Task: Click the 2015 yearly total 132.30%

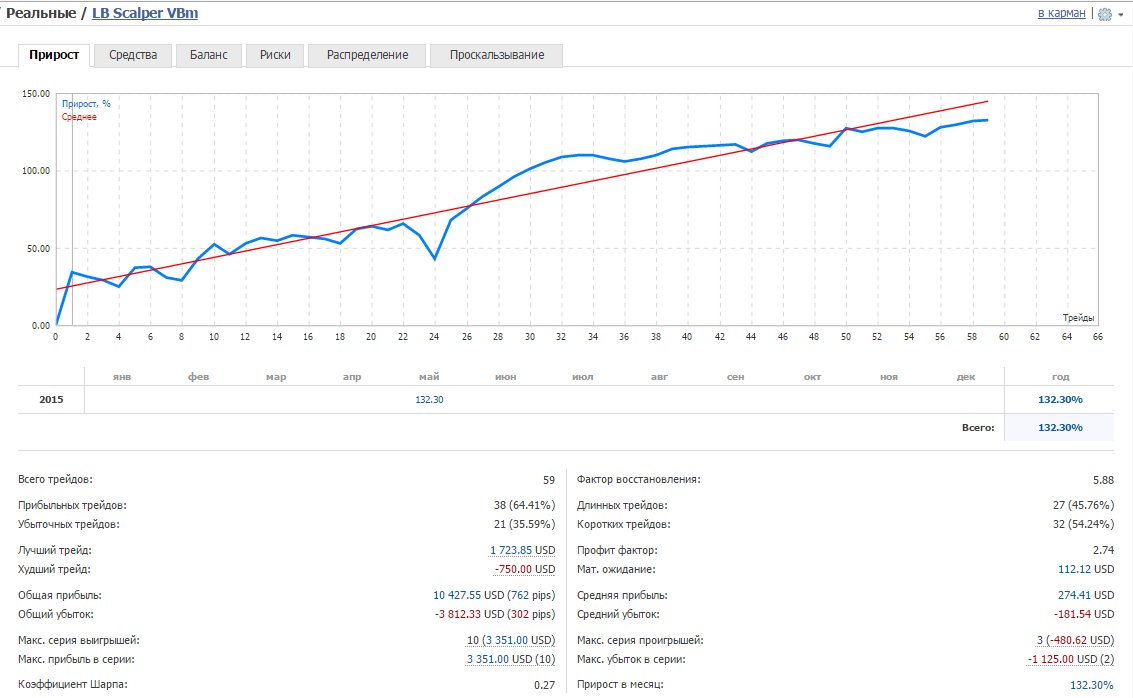Action: [x=1060, y=400]
